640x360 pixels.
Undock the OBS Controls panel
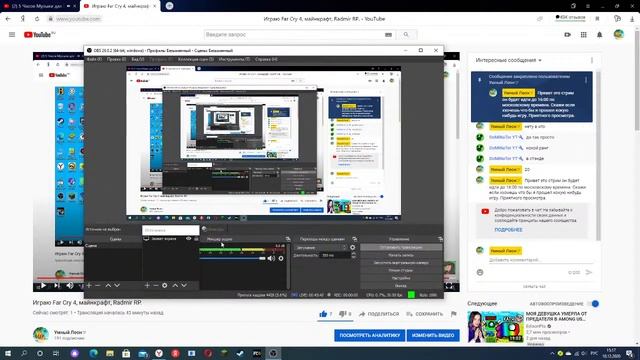point(440,239)
